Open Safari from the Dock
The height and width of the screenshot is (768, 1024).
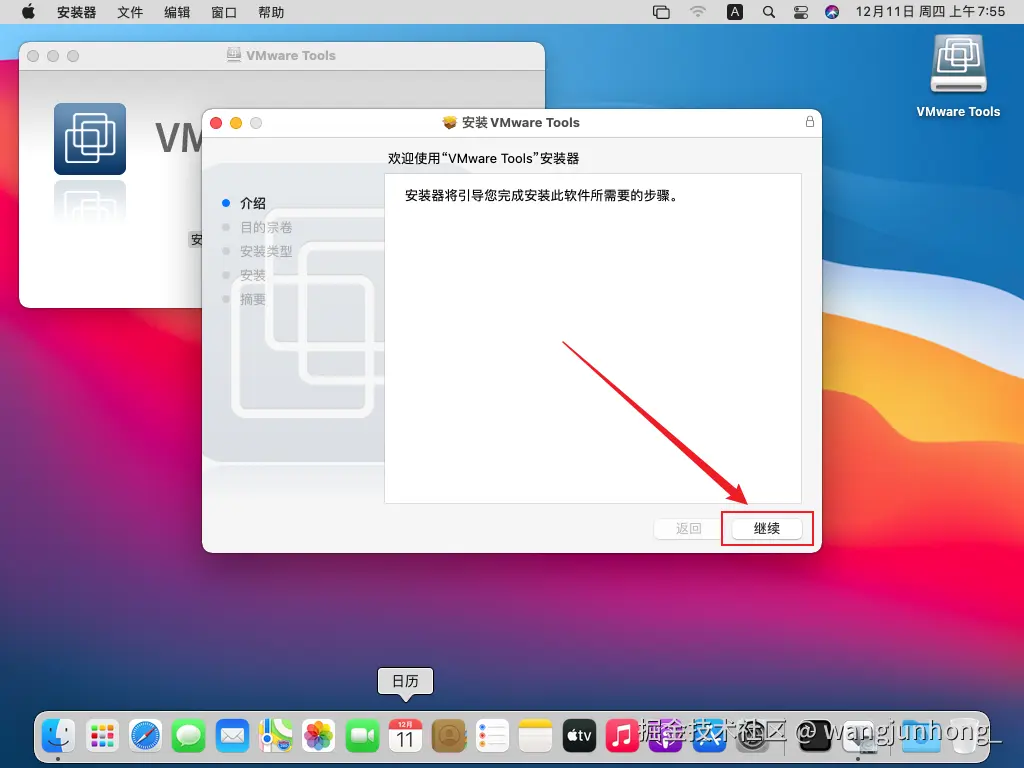click(146, 737)
